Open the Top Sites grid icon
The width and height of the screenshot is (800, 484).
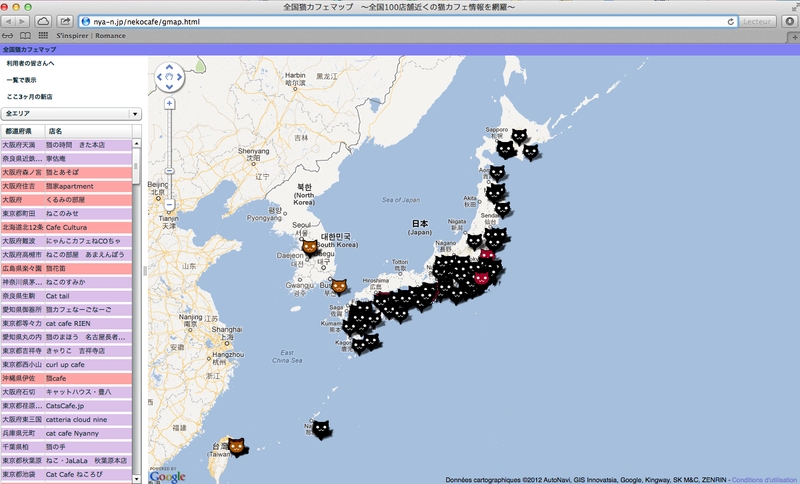pyautogui.click(x=41, y=35)
